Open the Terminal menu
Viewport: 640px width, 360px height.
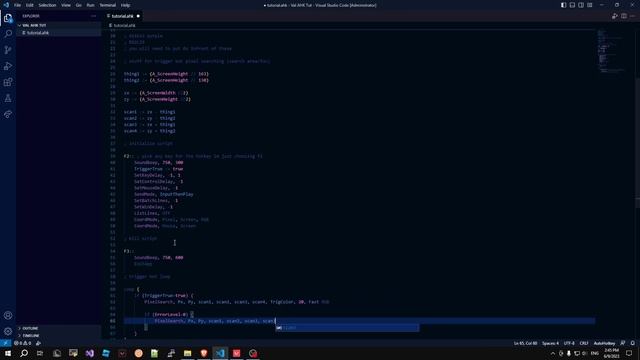108,5
